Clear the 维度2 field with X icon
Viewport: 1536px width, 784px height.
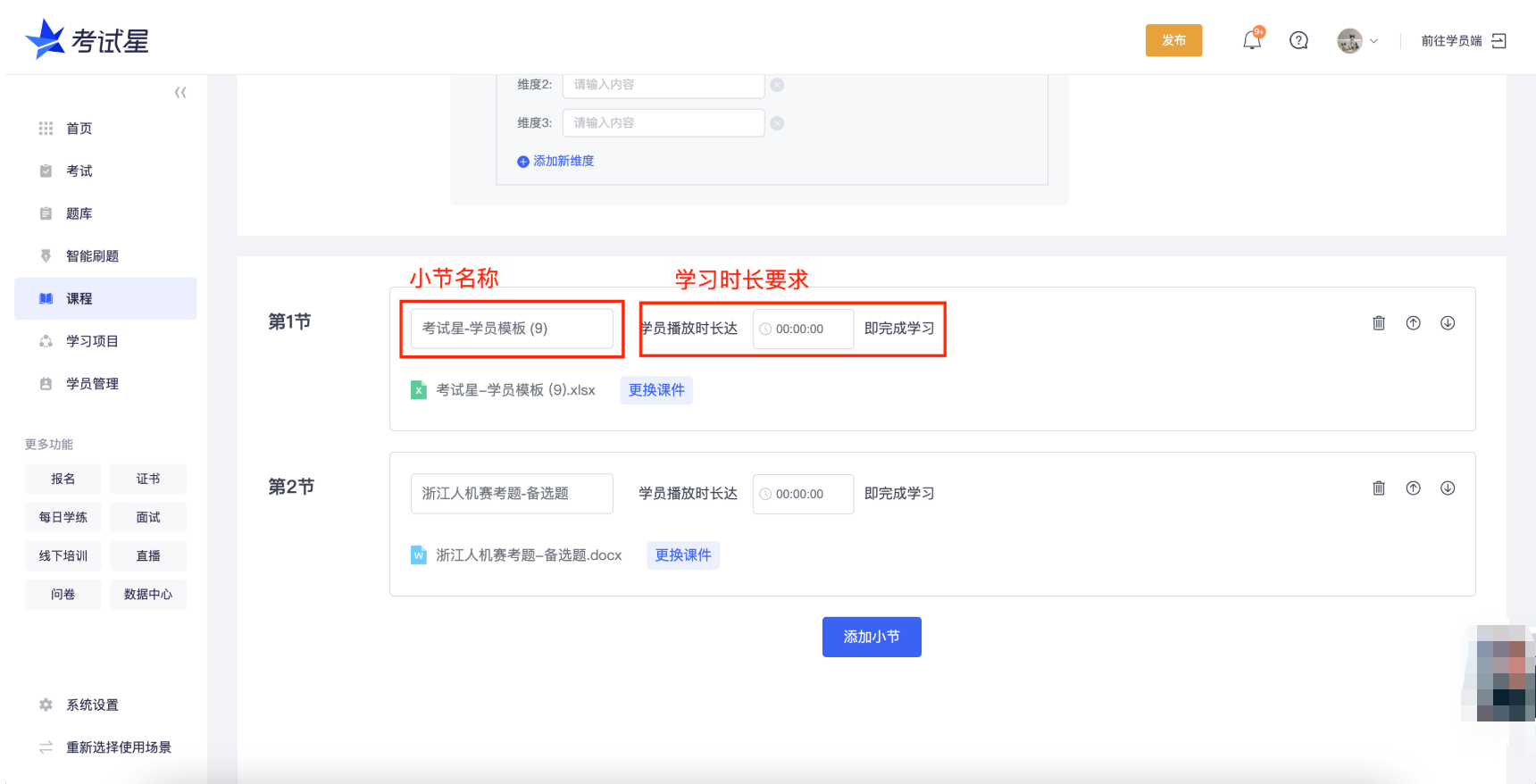point(777,85)
